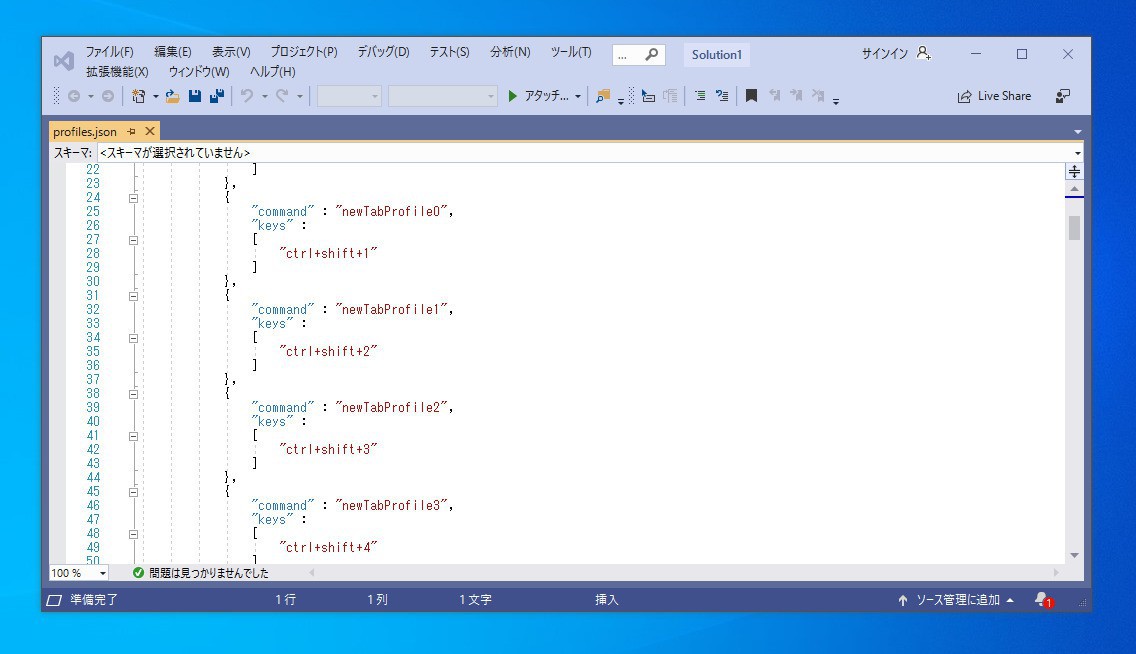The image size is (1136, 654).
Task: Open the 表示(V) menu
Action: click(x=231, y=52)
